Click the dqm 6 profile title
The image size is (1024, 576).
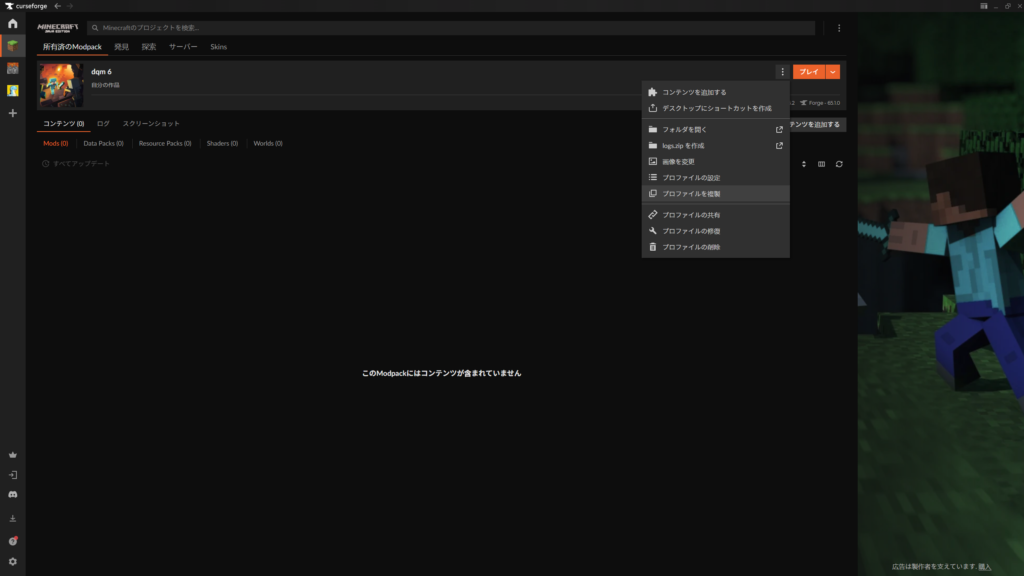(101, 72)
